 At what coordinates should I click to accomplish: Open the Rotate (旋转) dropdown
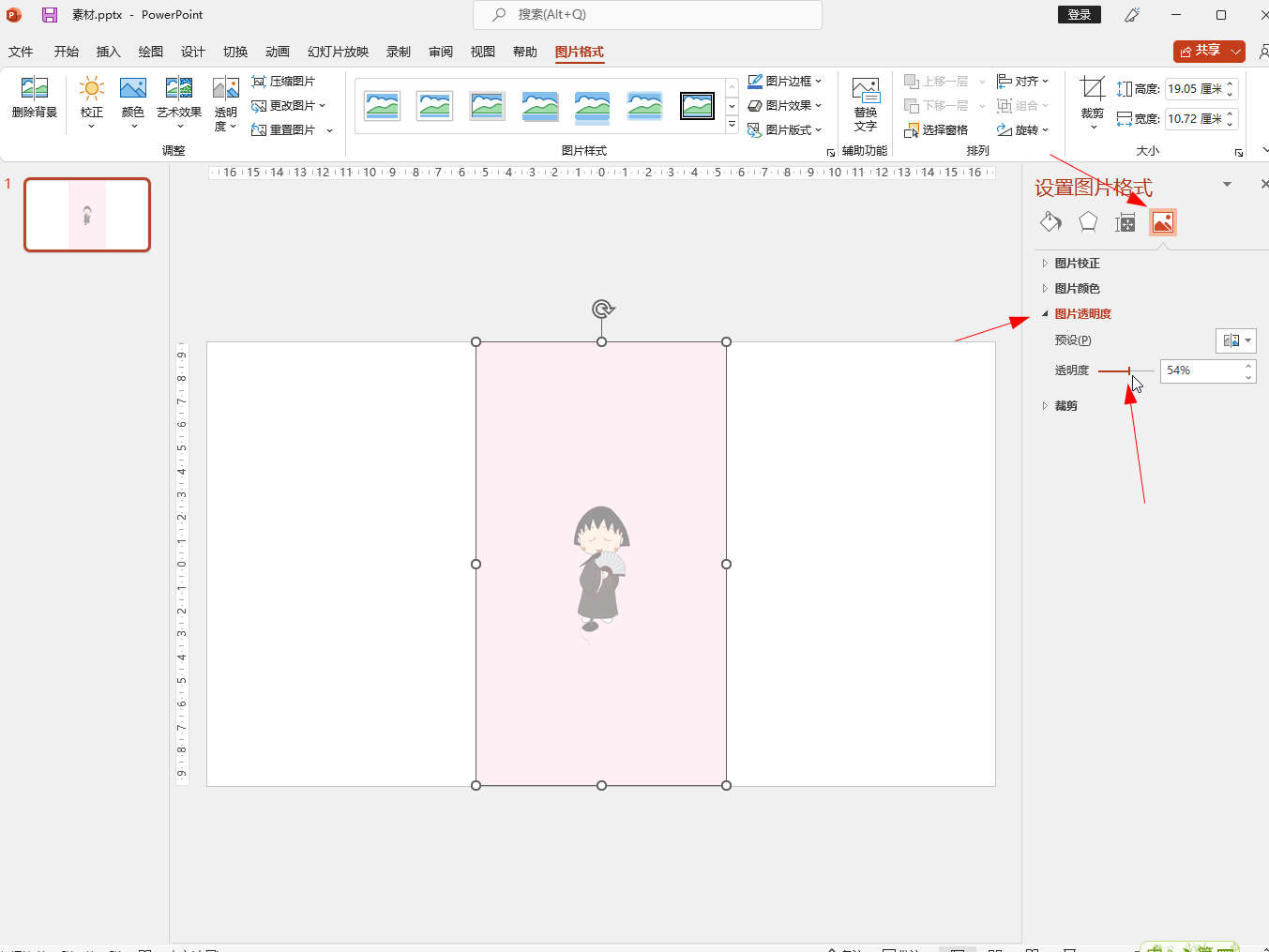click(x=1022, y=130)
